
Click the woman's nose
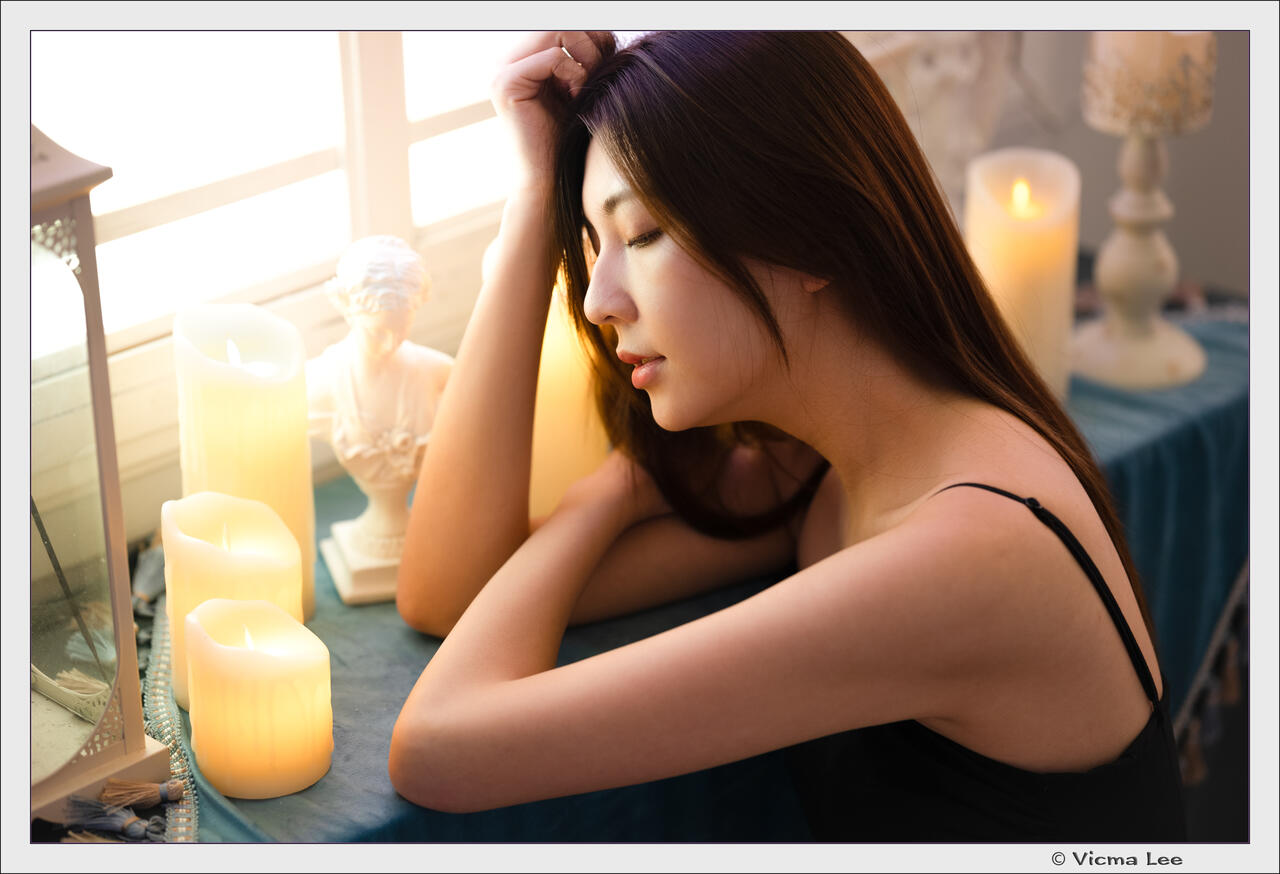600,300
